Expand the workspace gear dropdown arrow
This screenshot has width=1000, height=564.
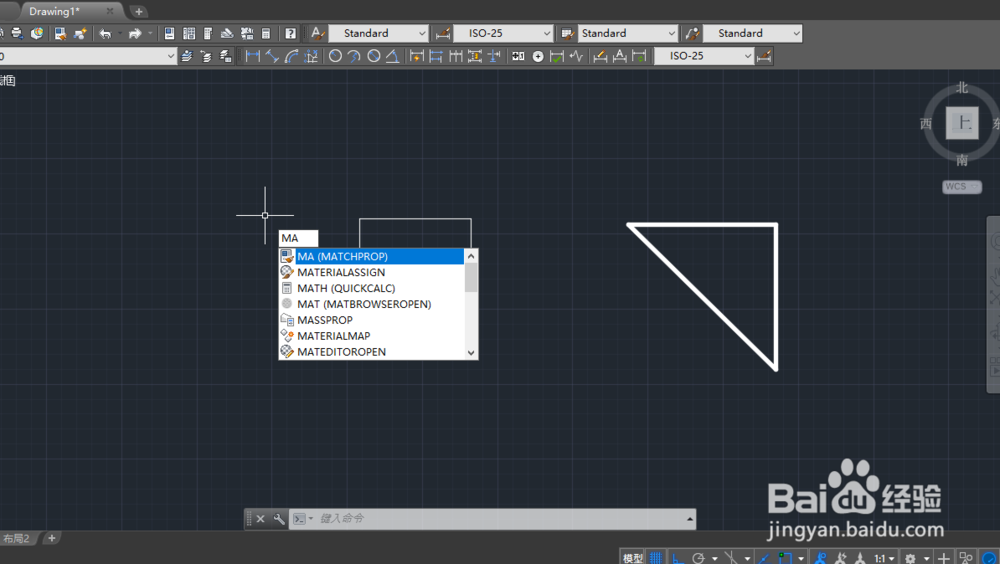coord(927,558)
